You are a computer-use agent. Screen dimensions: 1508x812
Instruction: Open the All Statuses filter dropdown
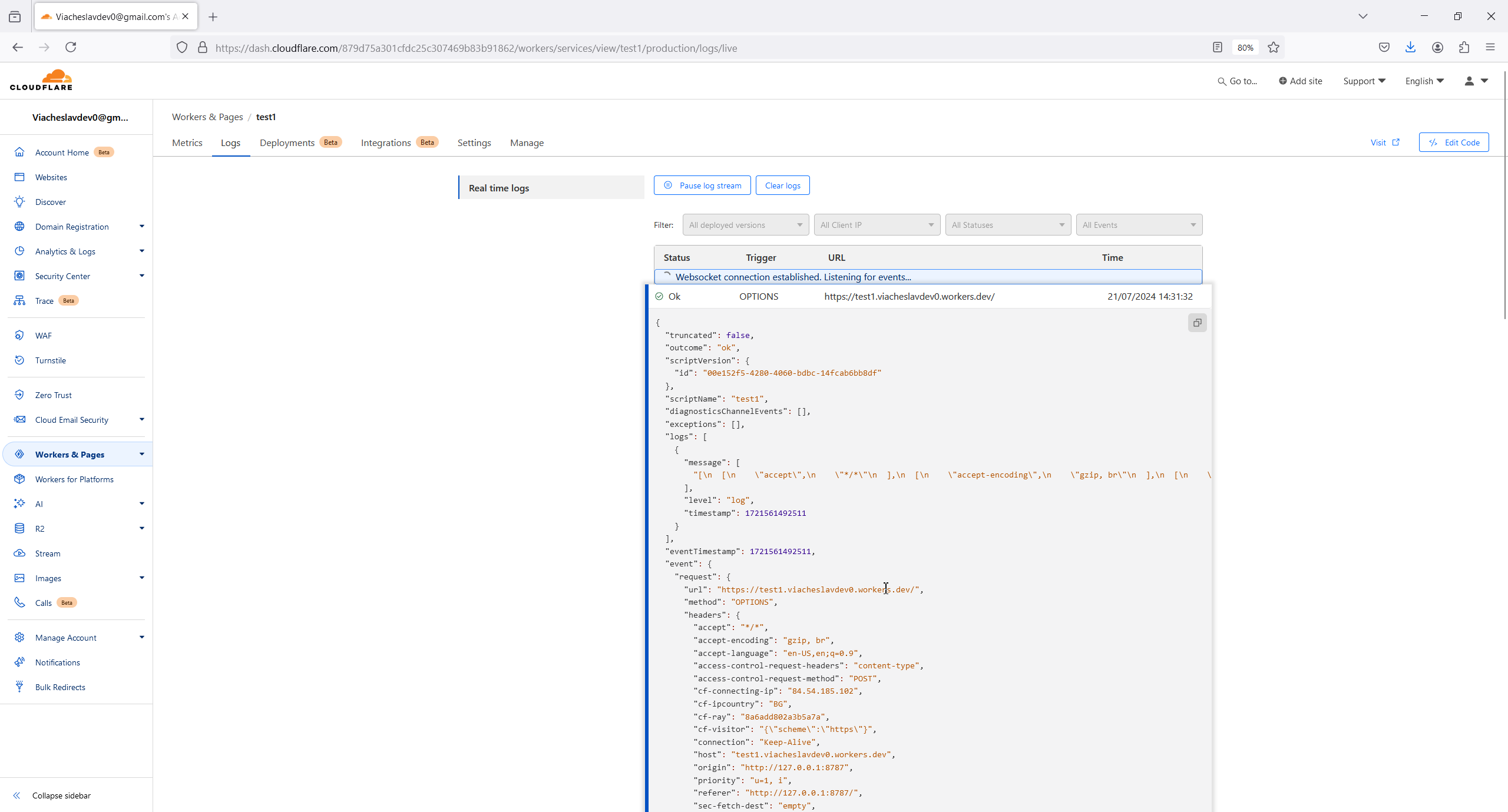(x=1007, y=225)
